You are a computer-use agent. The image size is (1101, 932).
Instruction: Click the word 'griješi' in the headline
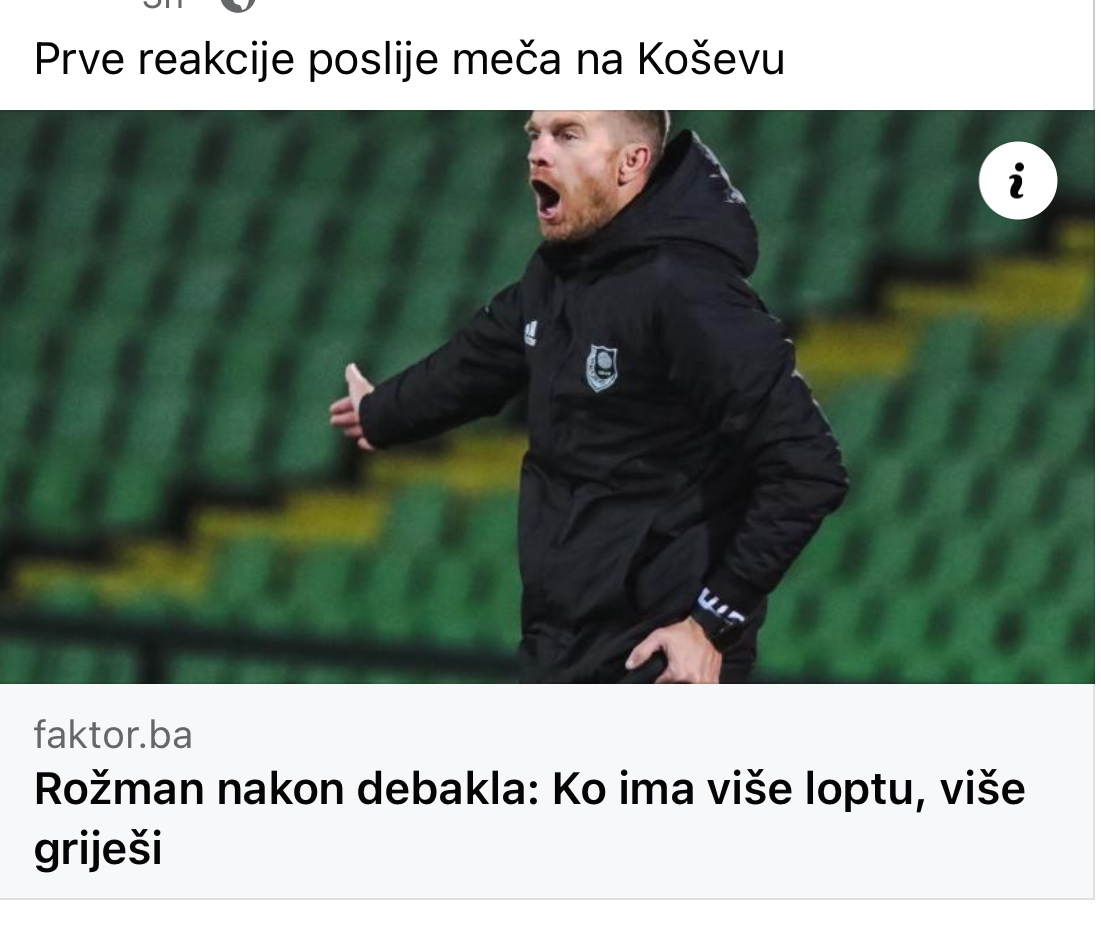tap(98, 848)
